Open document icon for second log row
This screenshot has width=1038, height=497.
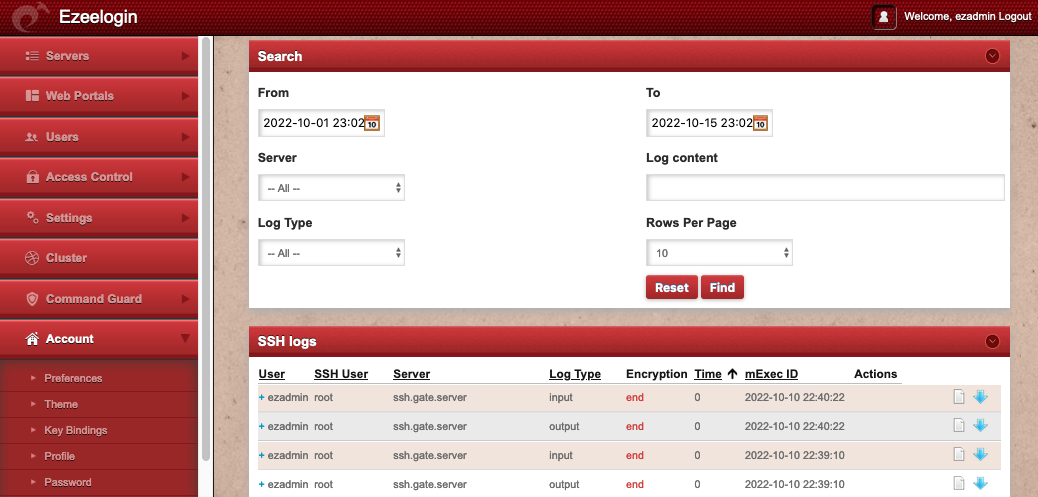(x=959, y=426)
